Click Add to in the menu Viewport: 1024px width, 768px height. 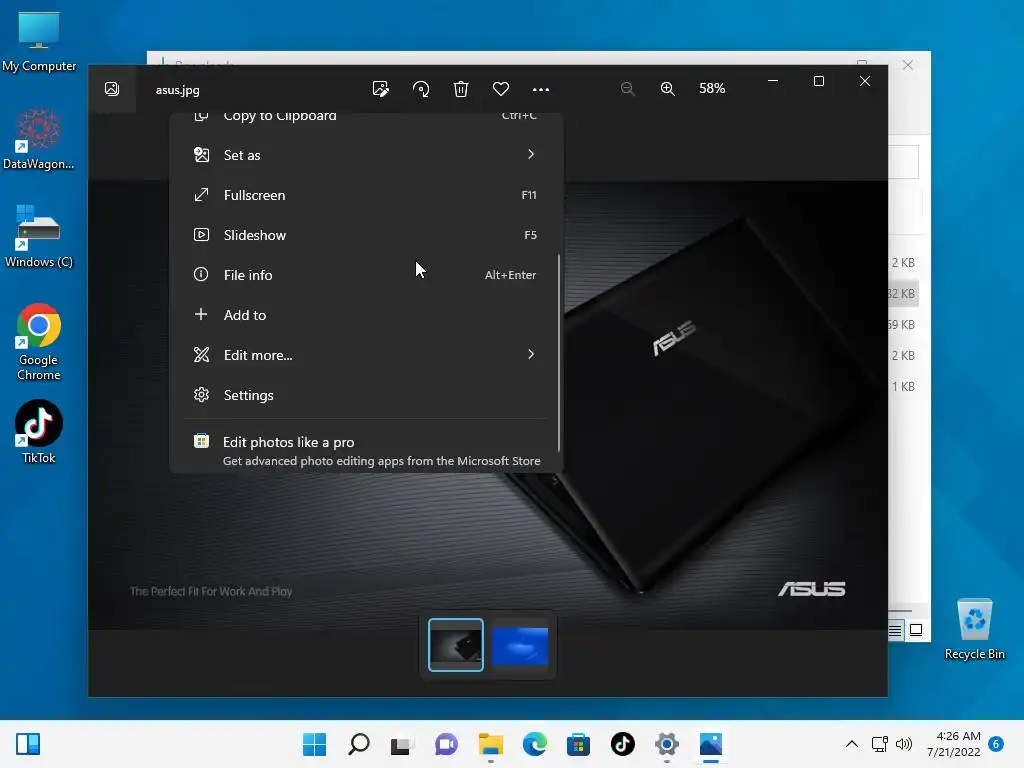(x=366, y=315)
